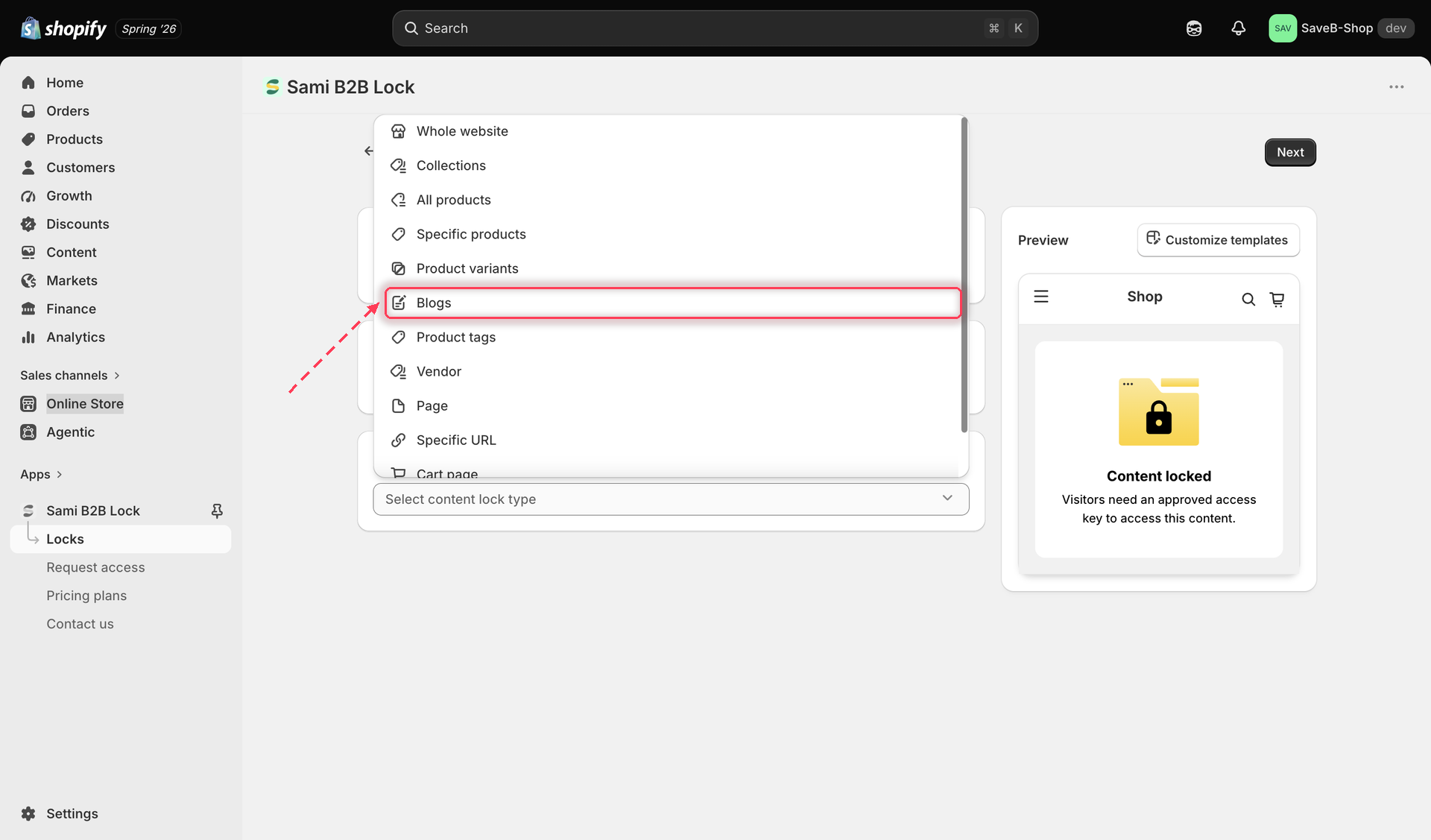Open Sami B2B Lock app link in sidebar
The height and width of the screenshot is (840, 1431).
click(x=93, y=511)
